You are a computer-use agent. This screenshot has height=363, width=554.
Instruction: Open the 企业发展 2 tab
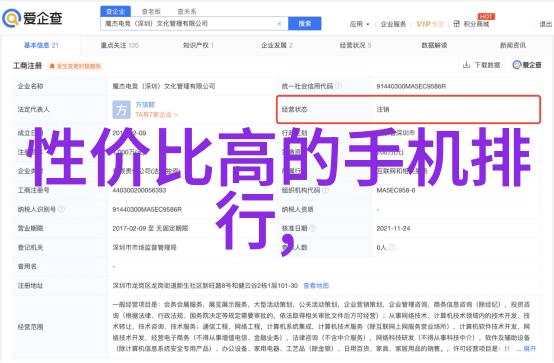277,45
